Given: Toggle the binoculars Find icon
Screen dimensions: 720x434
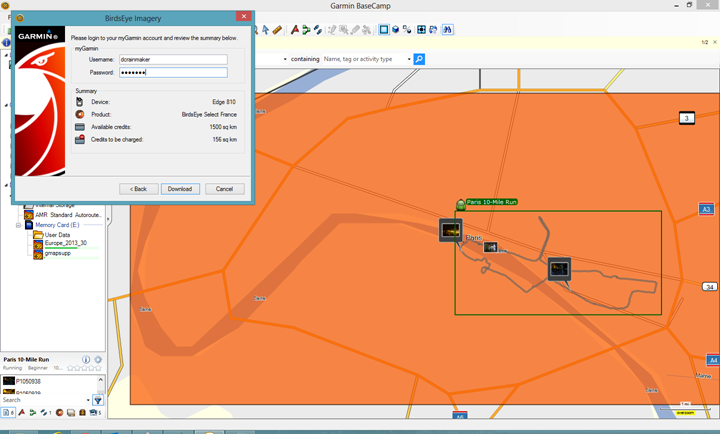Looking at the screenshot, I should point(448,30).
